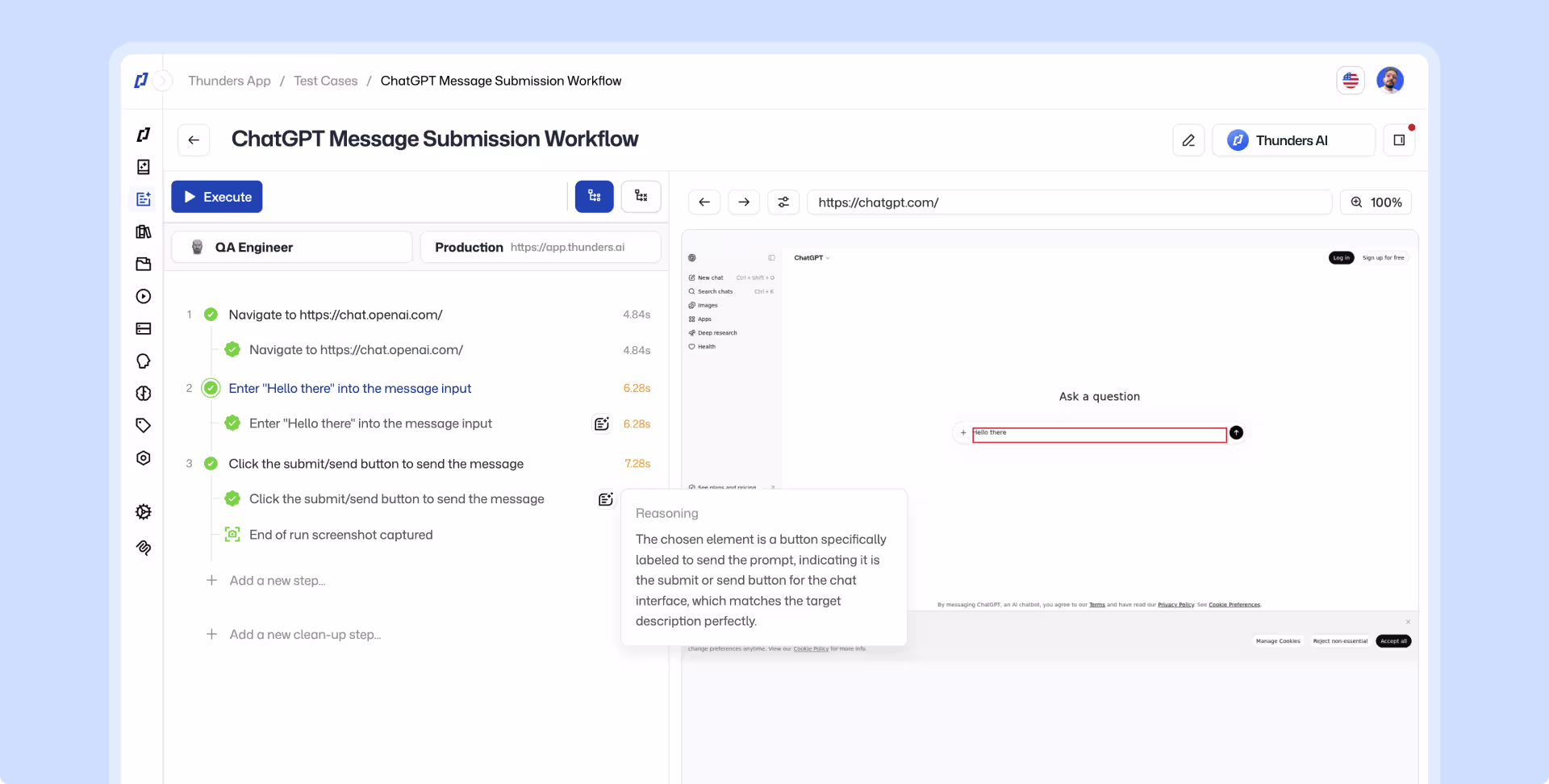The height and width of the screenshot is (784, 1549).
Task: Click the pencil edit icon
Action: click(x=1188, y=140)
